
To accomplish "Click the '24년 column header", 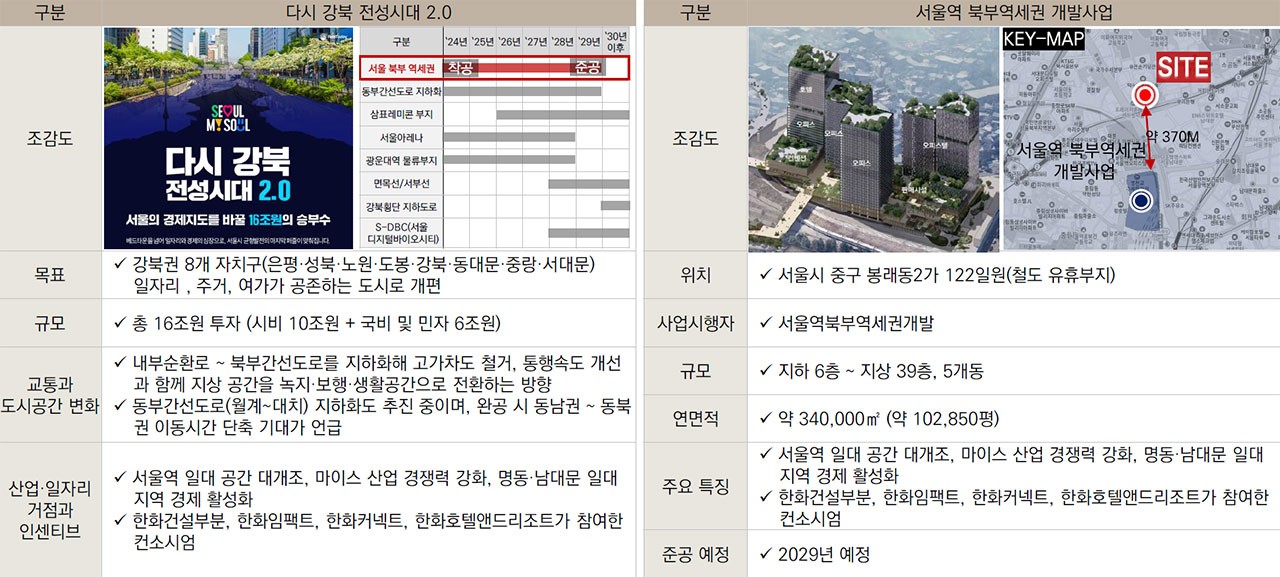I will (454, 39).
